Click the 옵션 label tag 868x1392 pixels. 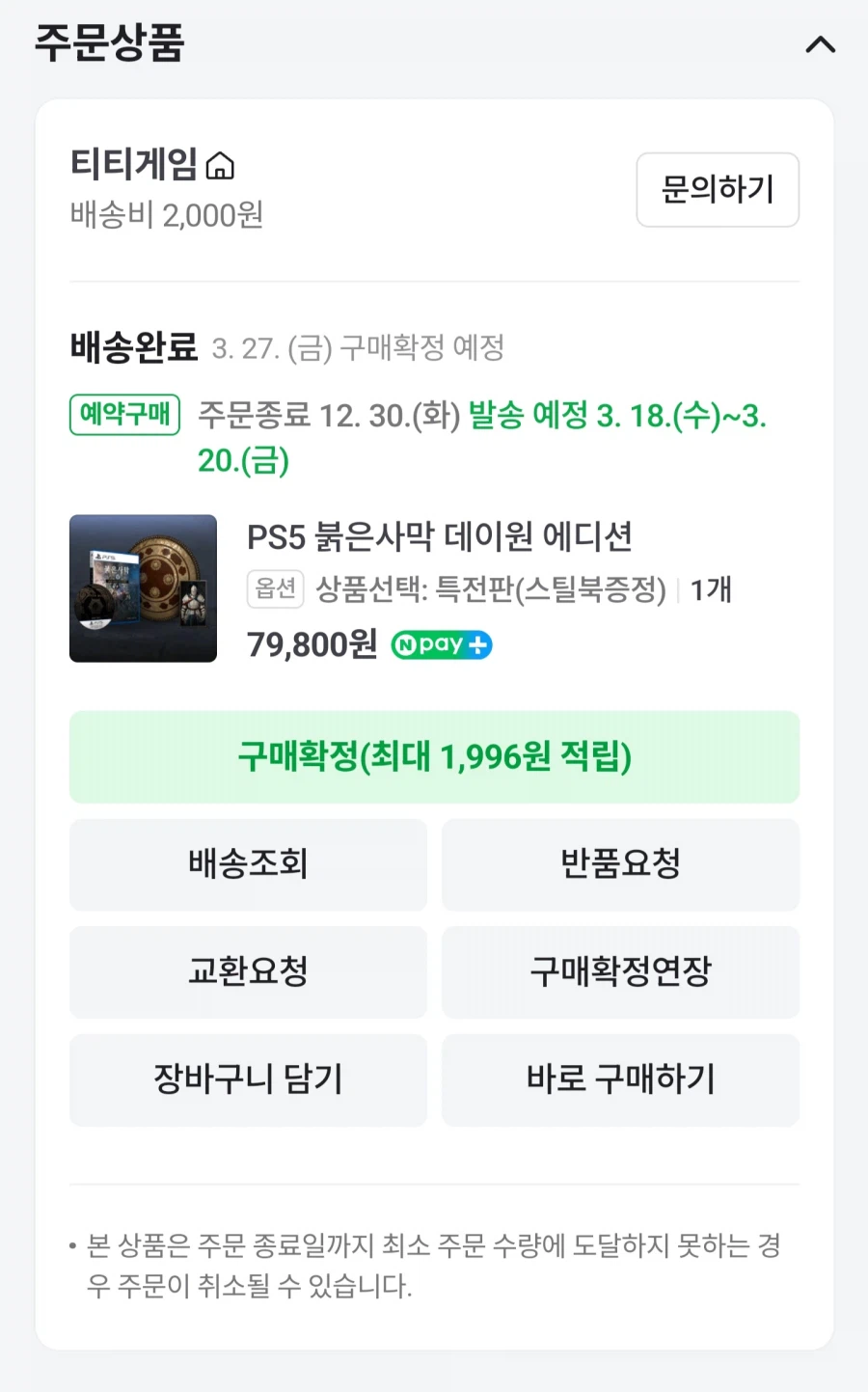[x=276, y=588]
